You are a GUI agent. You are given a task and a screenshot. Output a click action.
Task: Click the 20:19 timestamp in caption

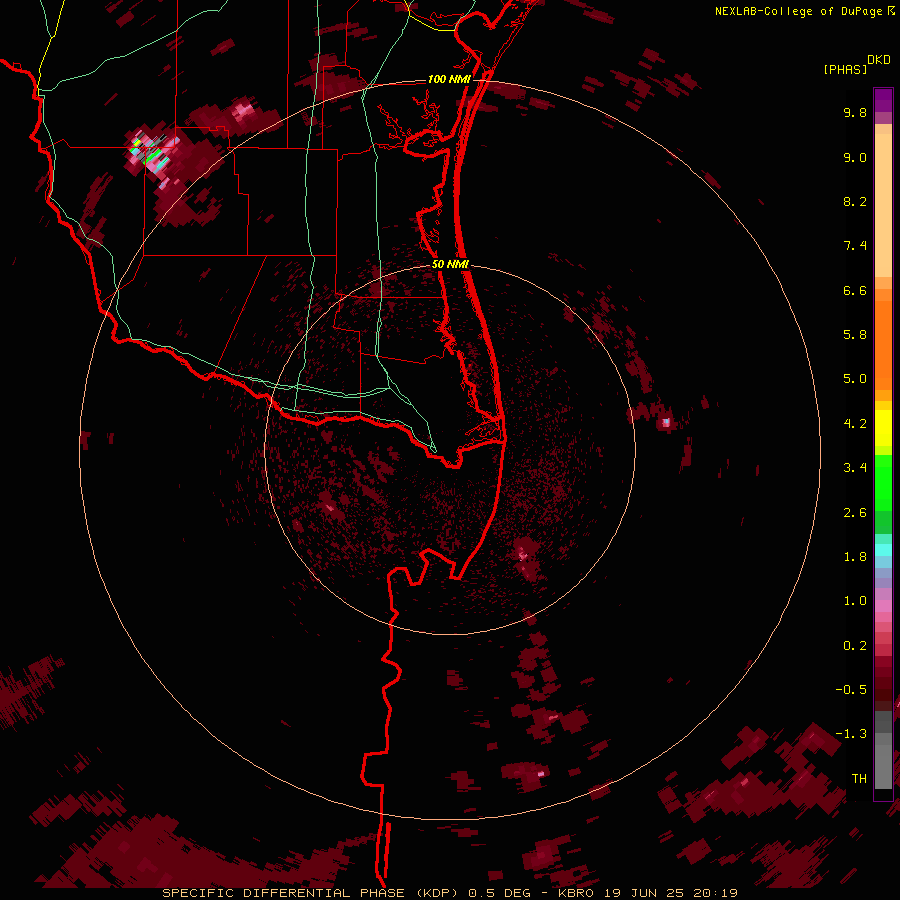point(714,893)
